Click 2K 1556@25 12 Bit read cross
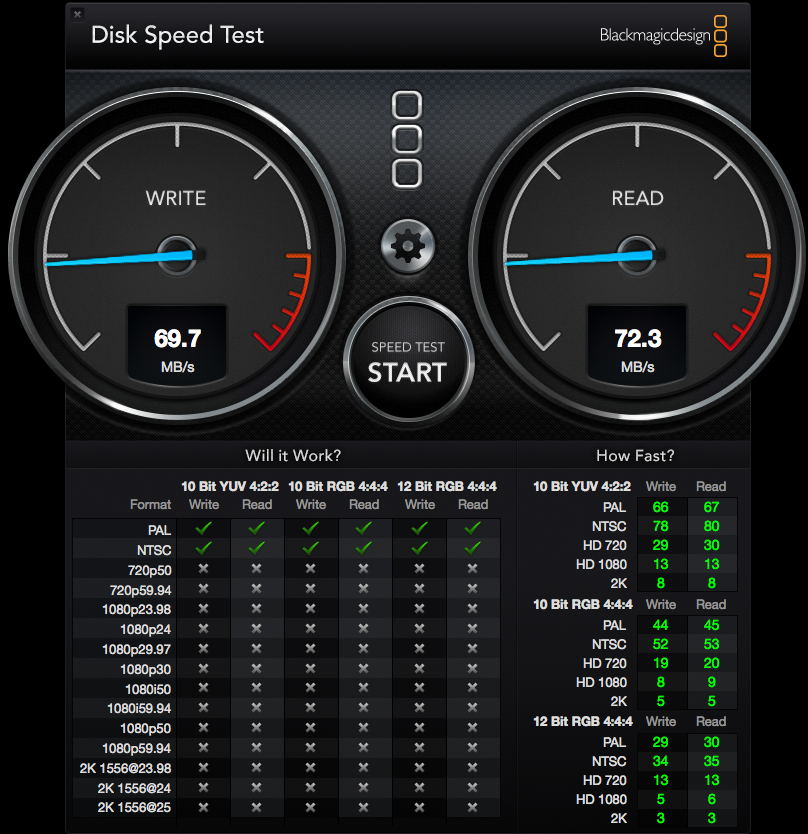The width and height of the screenshot is (808, 834). pos(472,807)
